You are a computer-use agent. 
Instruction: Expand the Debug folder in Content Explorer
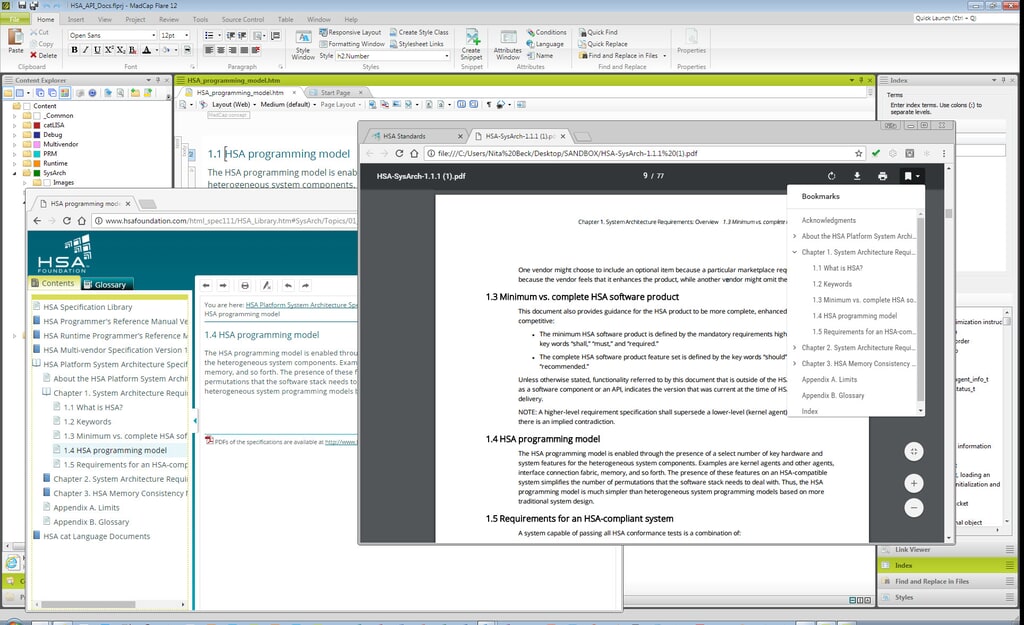14,135
